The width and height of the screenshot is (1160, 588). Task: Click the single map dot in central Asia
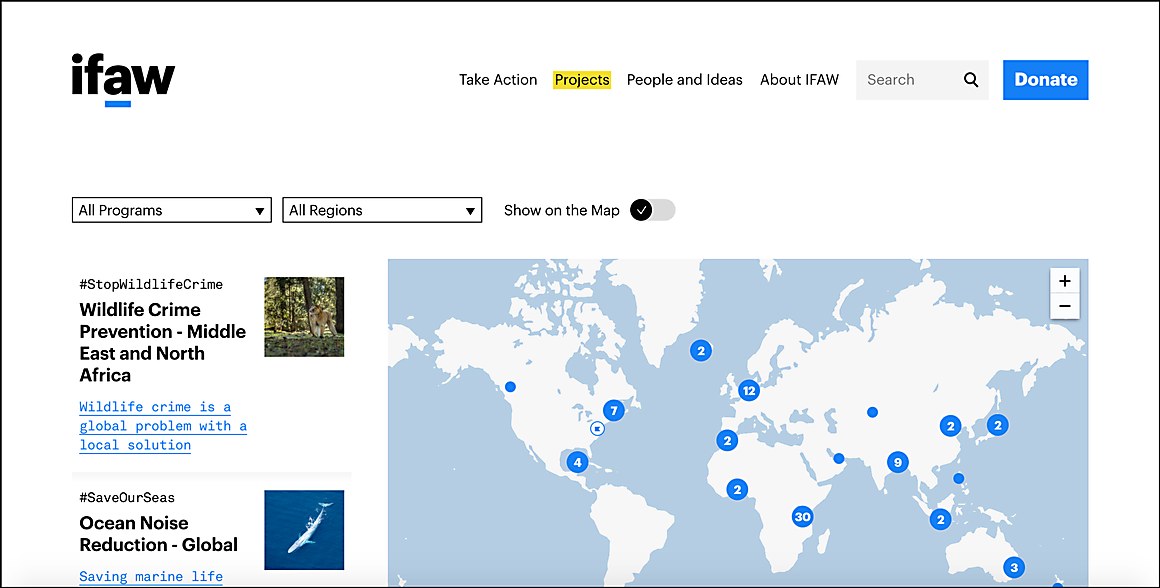(x=872, y=412)
